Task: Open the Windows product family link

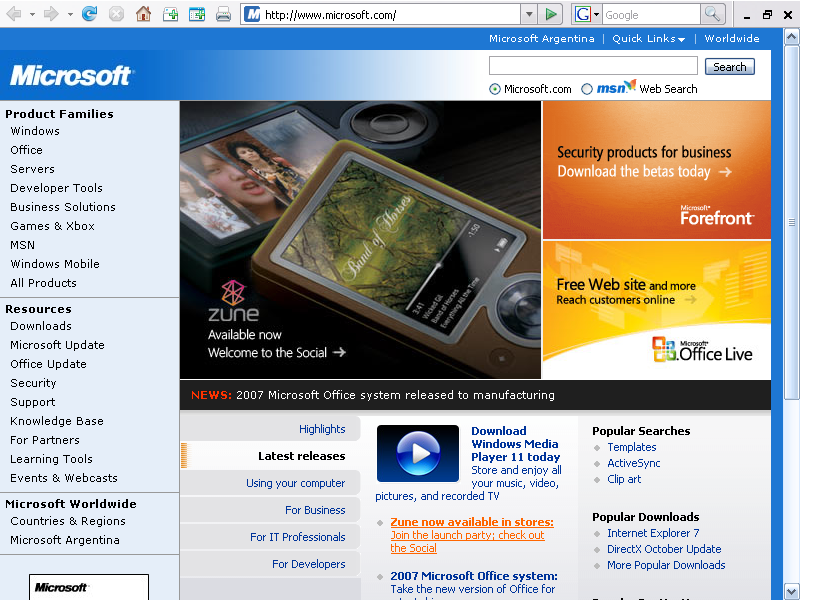Action: (x=35, y=131)
